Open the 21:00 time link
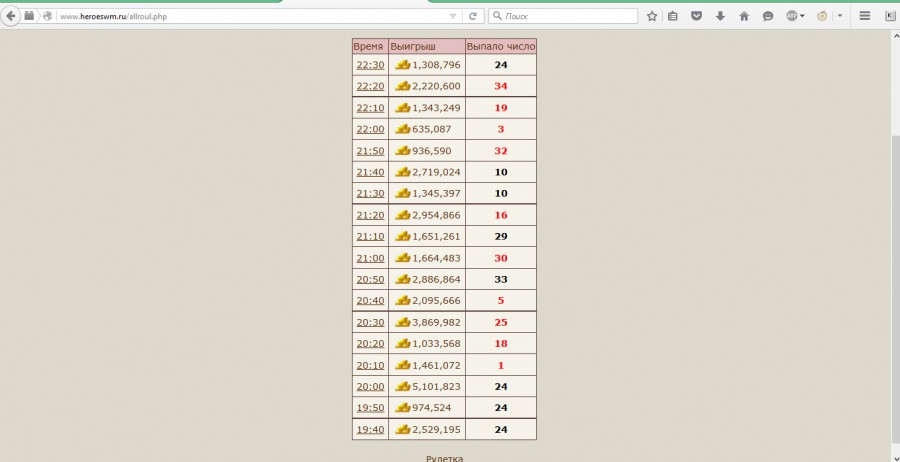This screenshot has width=900, height=462. (370, 258)
